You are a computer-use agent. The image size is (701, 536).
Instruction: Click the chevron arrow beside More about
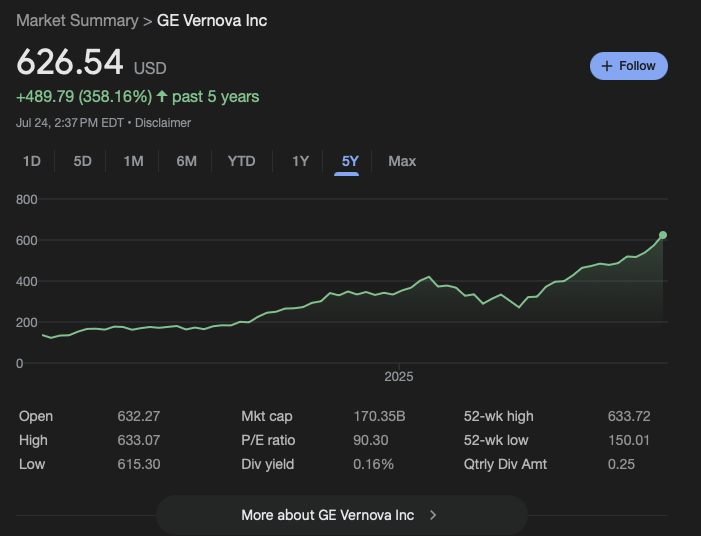pyautogui.click(x=433, y=515)
